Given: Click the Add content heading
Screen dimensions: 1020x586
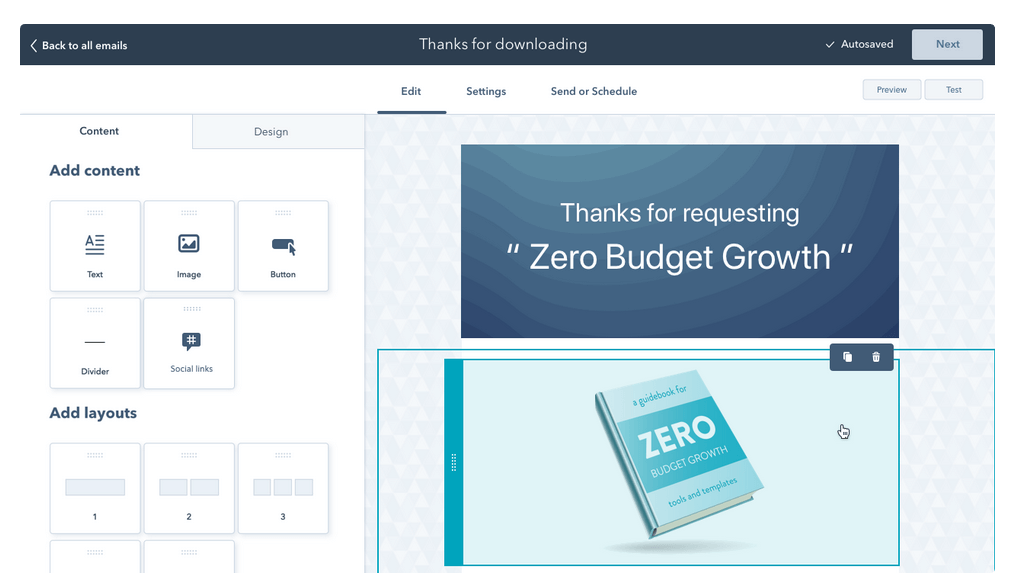Looking at the screenshot, I should tap(95, 170).
